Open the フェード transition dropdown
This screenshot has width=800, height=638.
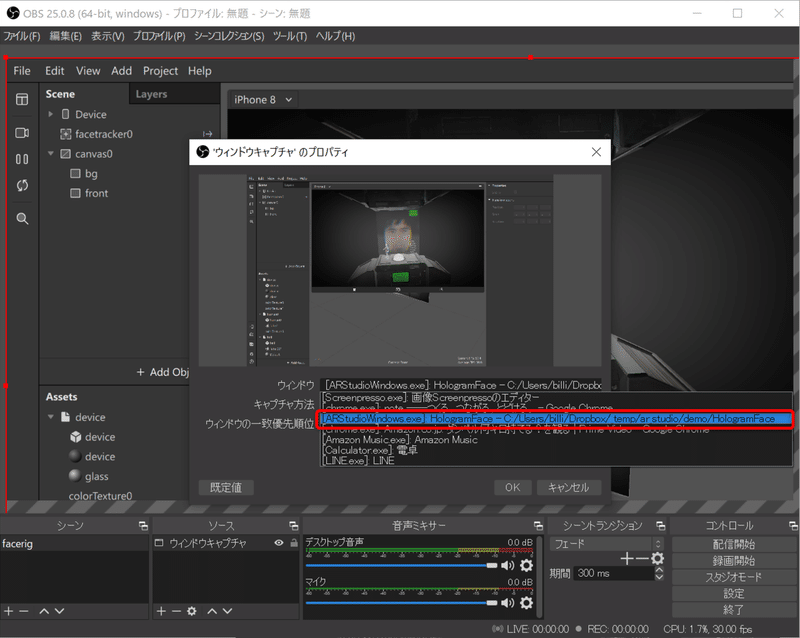(607, 544)
